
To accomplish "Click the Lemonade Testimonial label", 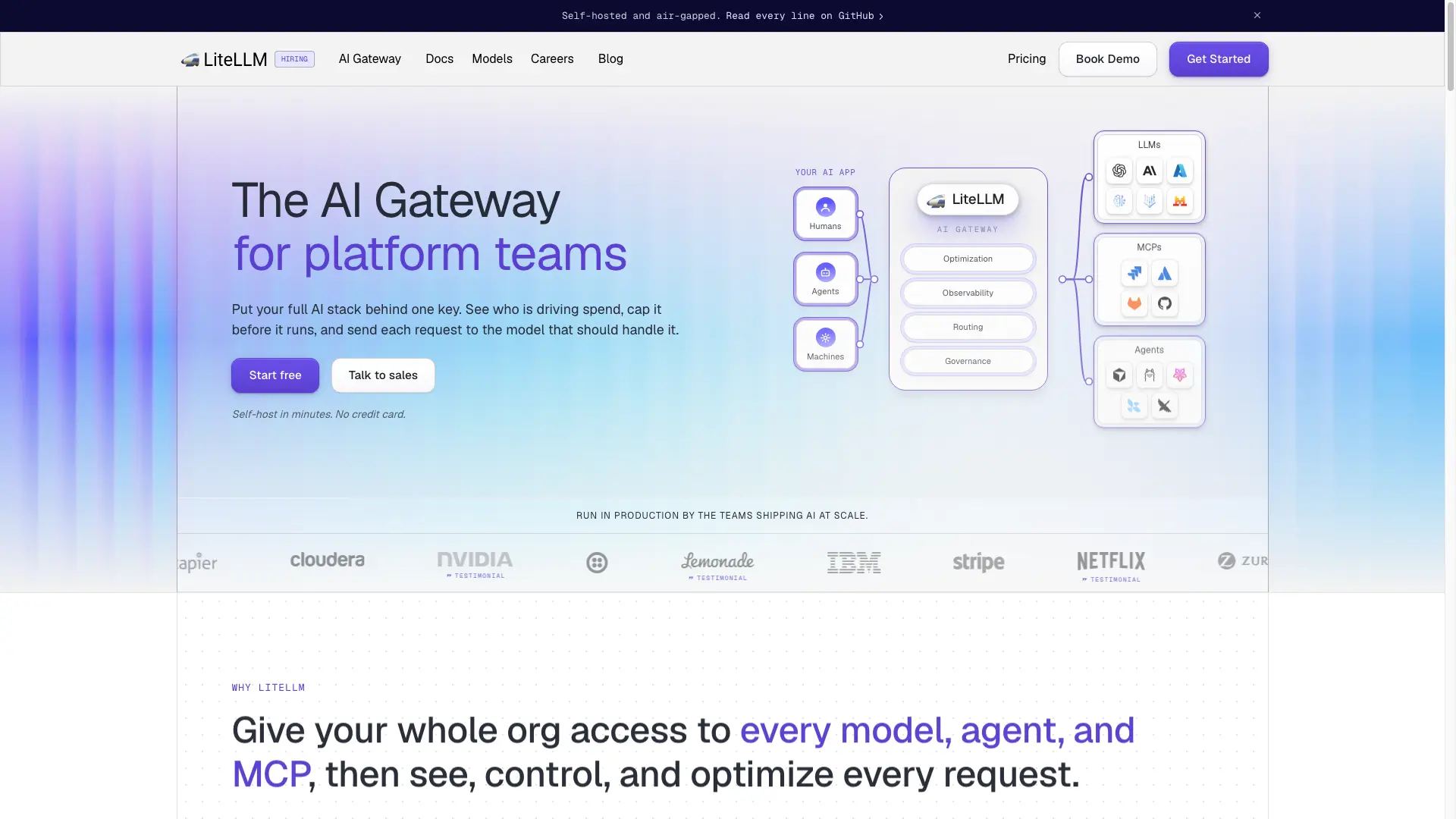I will click(x=717, y=579).
